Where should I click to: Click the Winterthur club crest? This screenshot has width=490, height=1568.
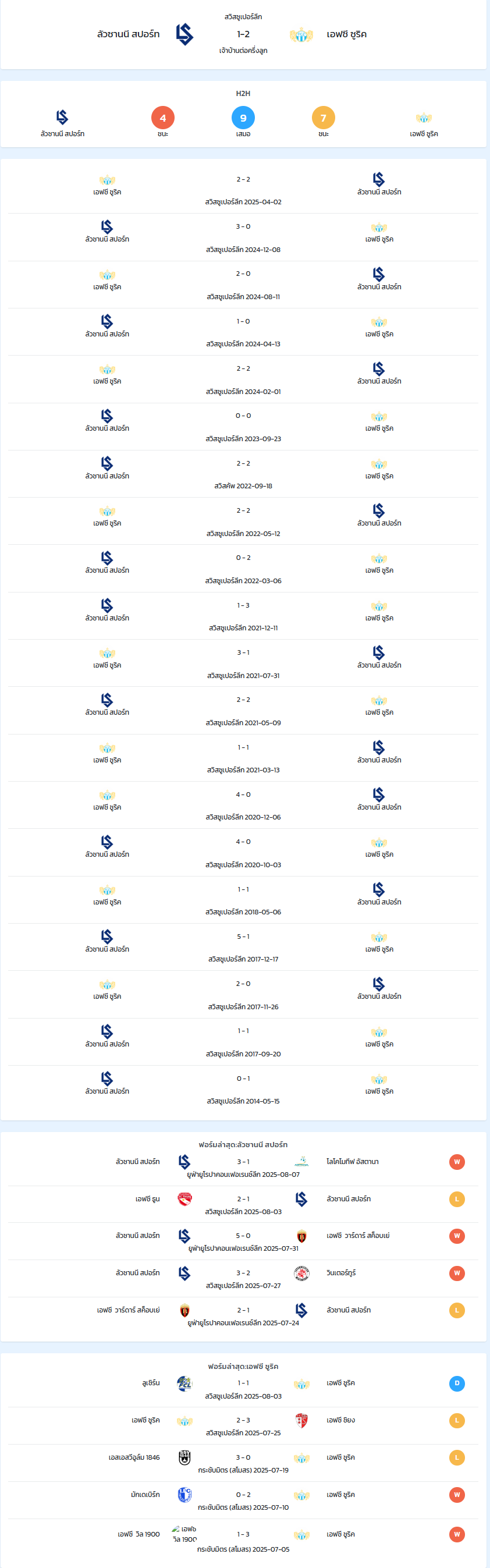(301, 1273)
